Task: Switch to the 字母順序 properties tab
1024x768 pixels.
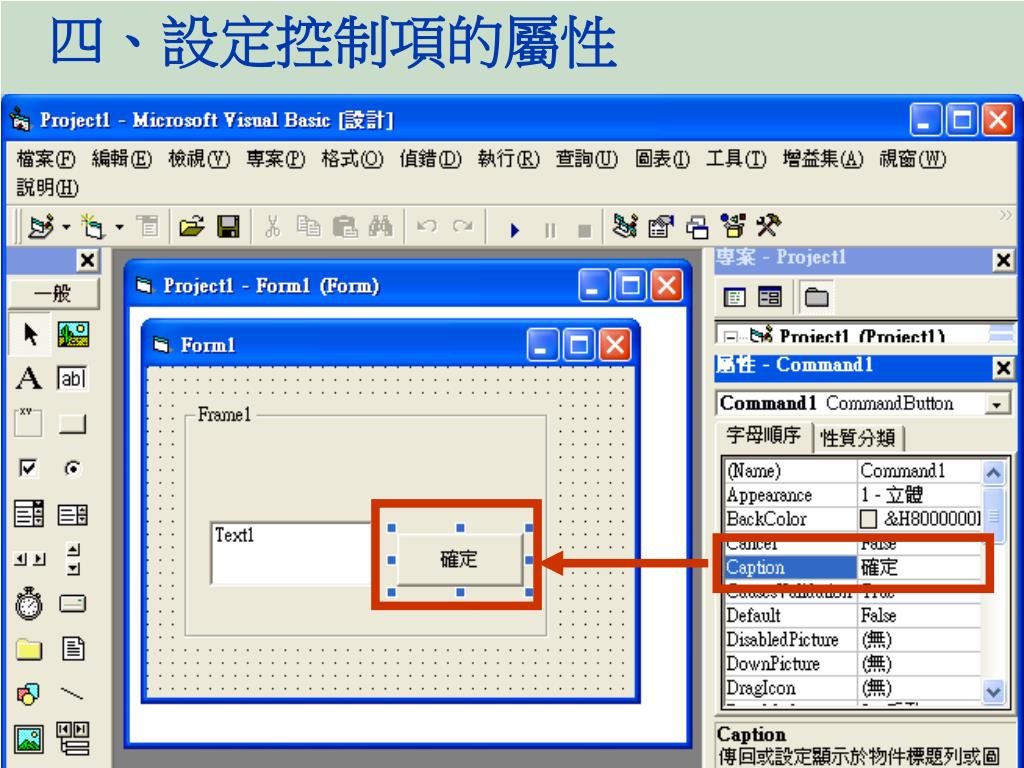Action: pos(763,436)
